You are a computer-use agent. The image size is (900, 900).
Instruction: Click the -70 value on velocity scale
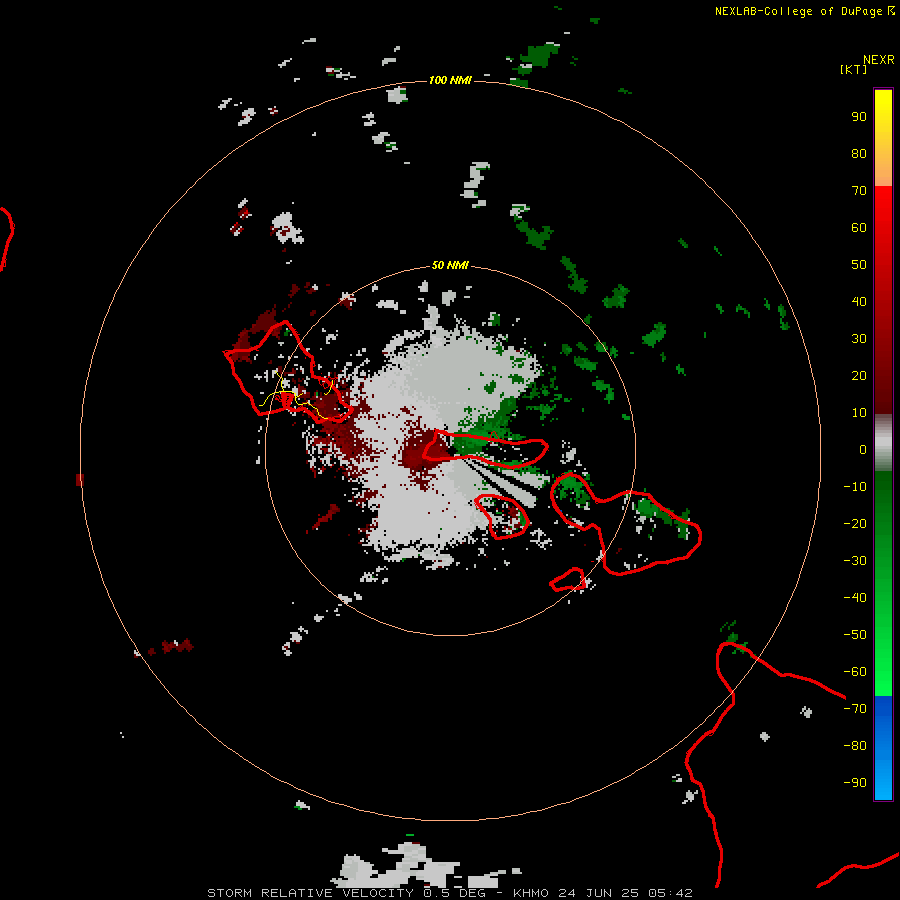[x=855, y=709]
